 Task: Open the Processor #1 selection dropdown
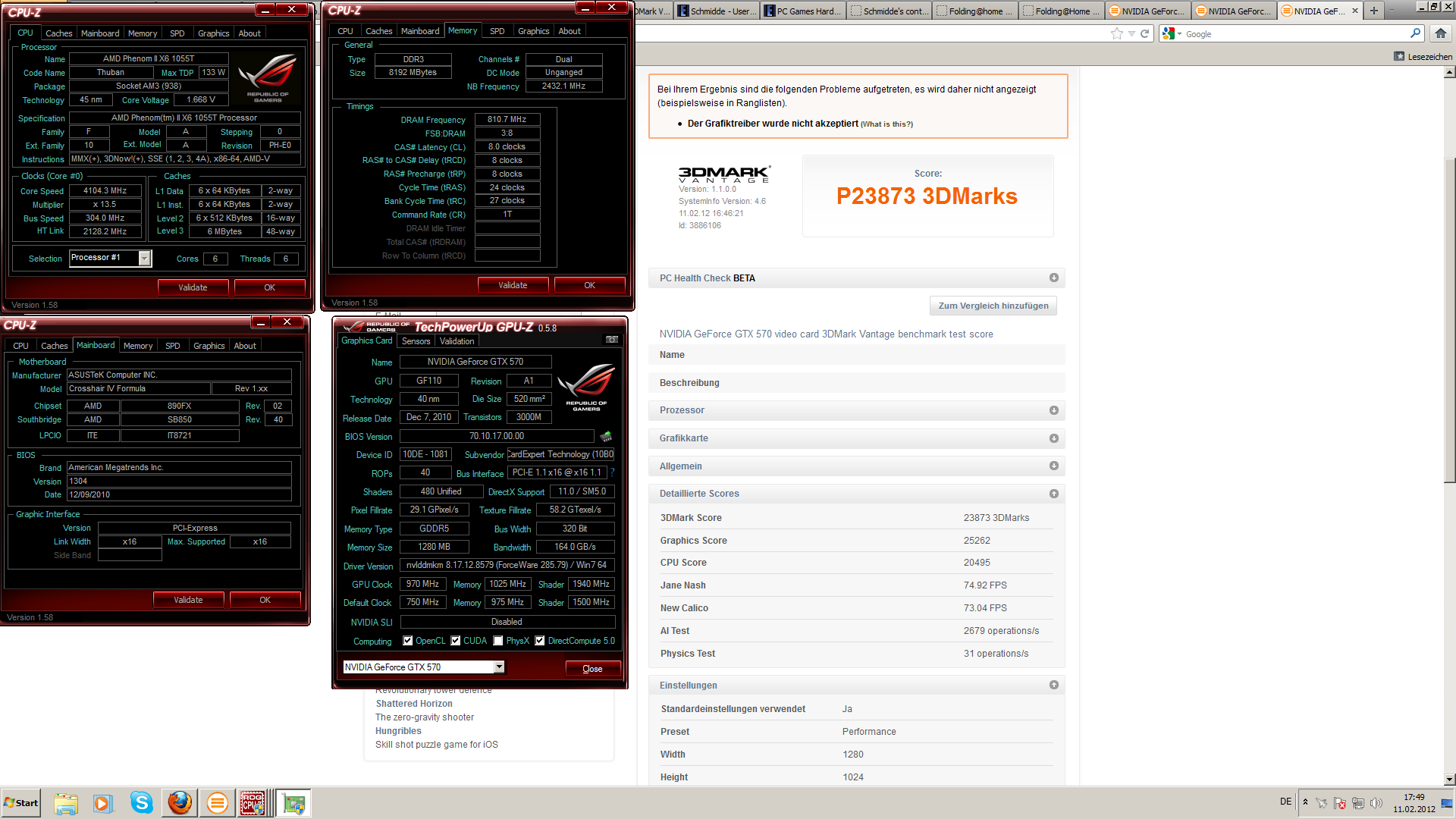pos(144,259)
